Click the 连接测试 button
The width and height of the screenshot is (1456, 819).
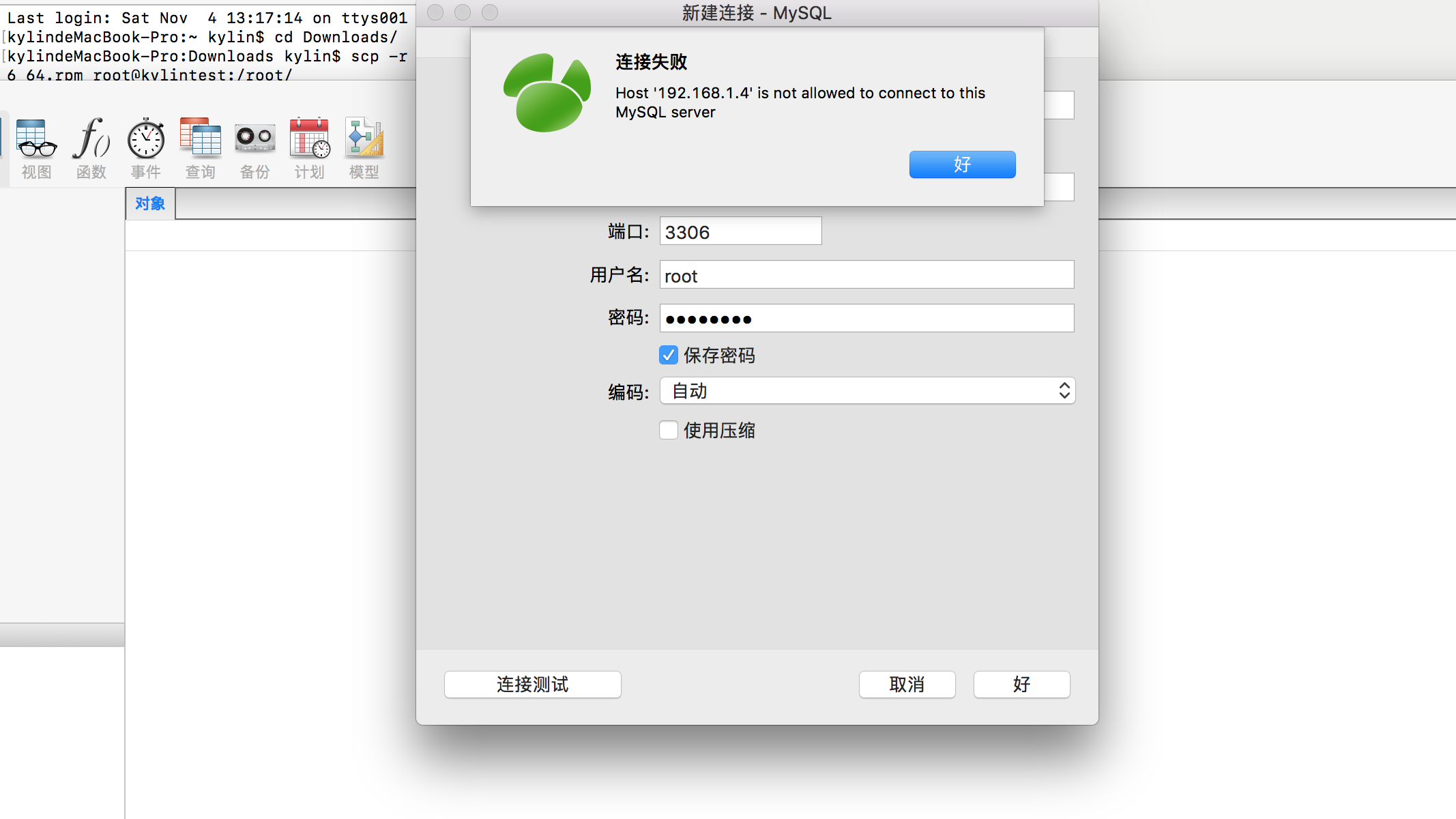click(x=533, y=685)
